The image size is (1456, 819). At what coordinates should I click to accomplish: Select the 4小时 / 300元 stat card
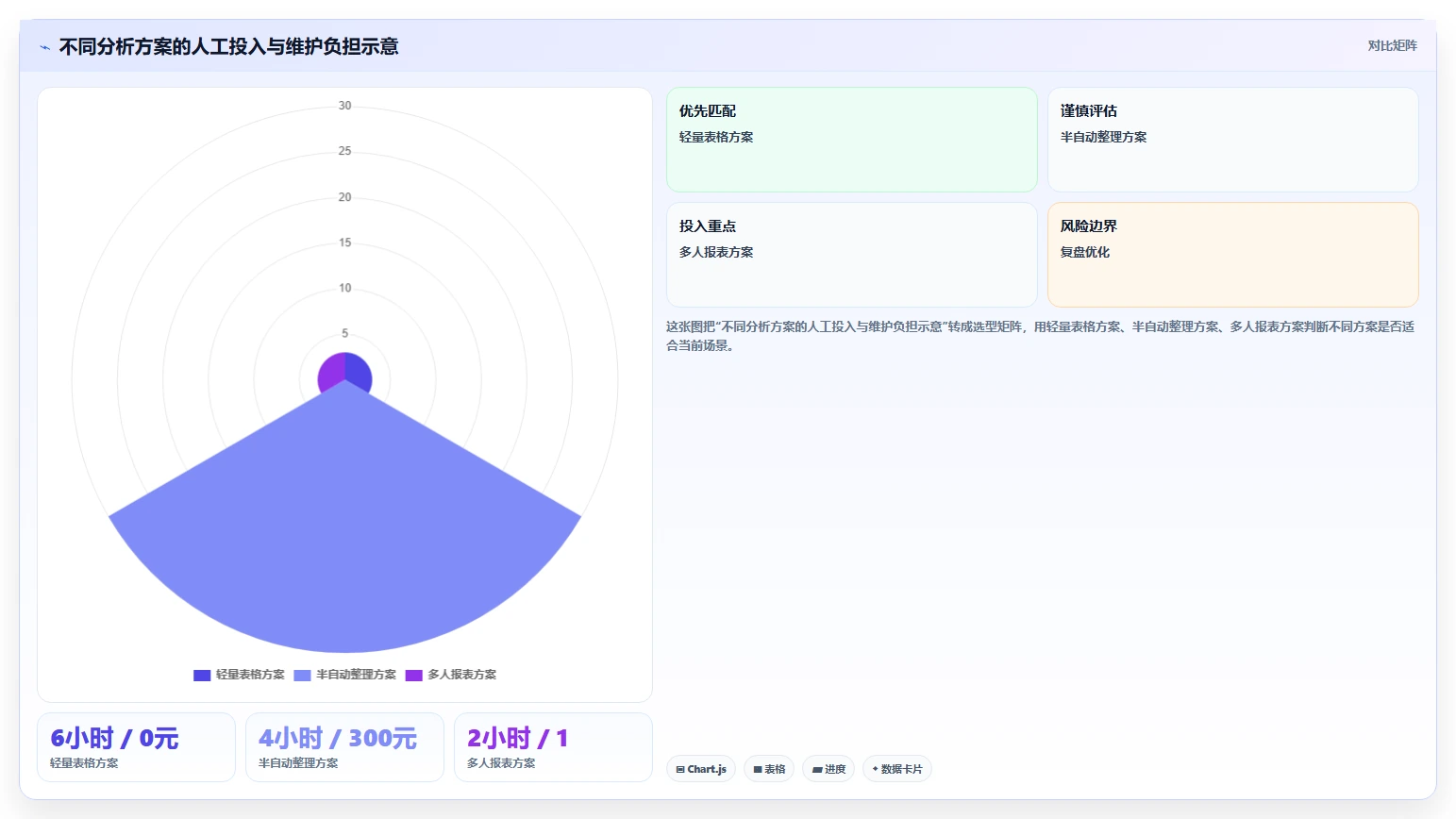pos(344,747)
